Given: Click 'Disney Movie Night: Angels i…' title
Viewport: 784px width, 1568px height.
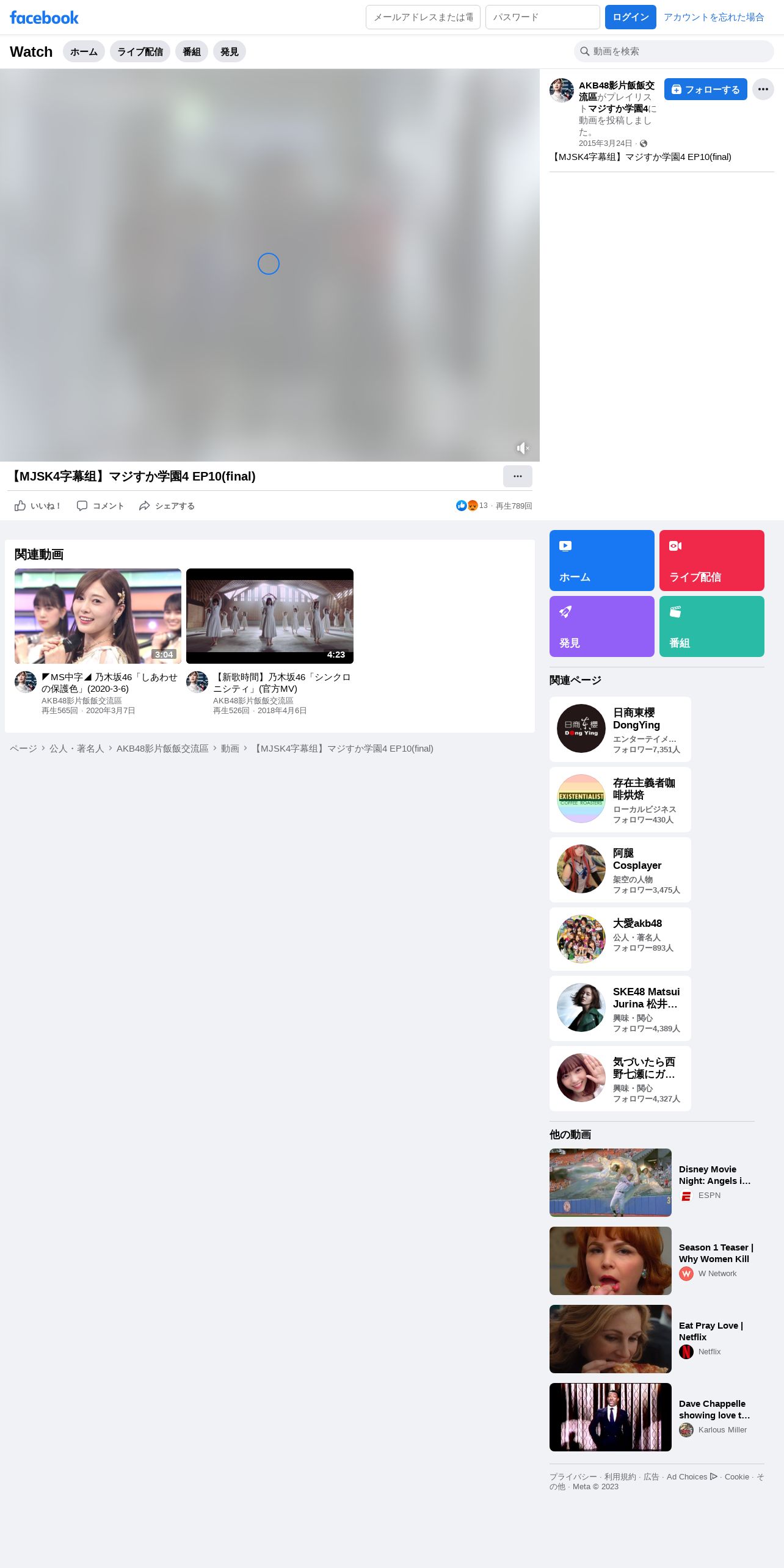Looking at the screenshot, I should pyautogui.click(x=715, y=1175).
